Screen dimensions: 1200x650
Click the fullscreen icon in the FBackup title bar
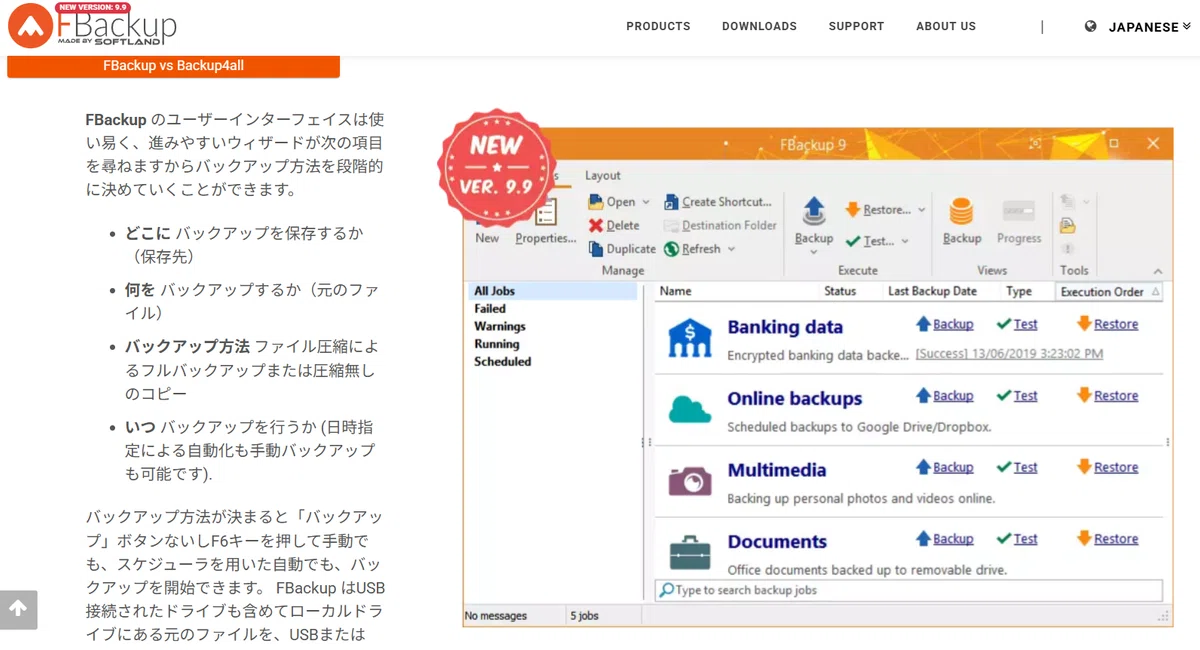pos(1035,144)
